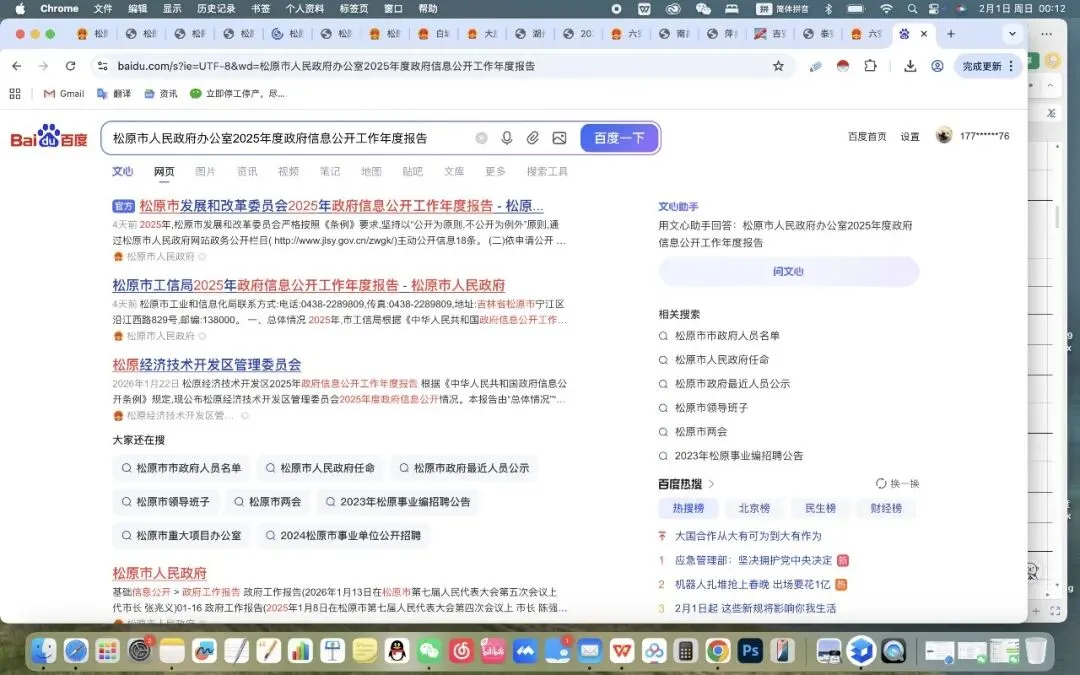Screen dimensions: 1080x675
Task: Open the menu beside 完成更新
Action: coord(1011,66)
